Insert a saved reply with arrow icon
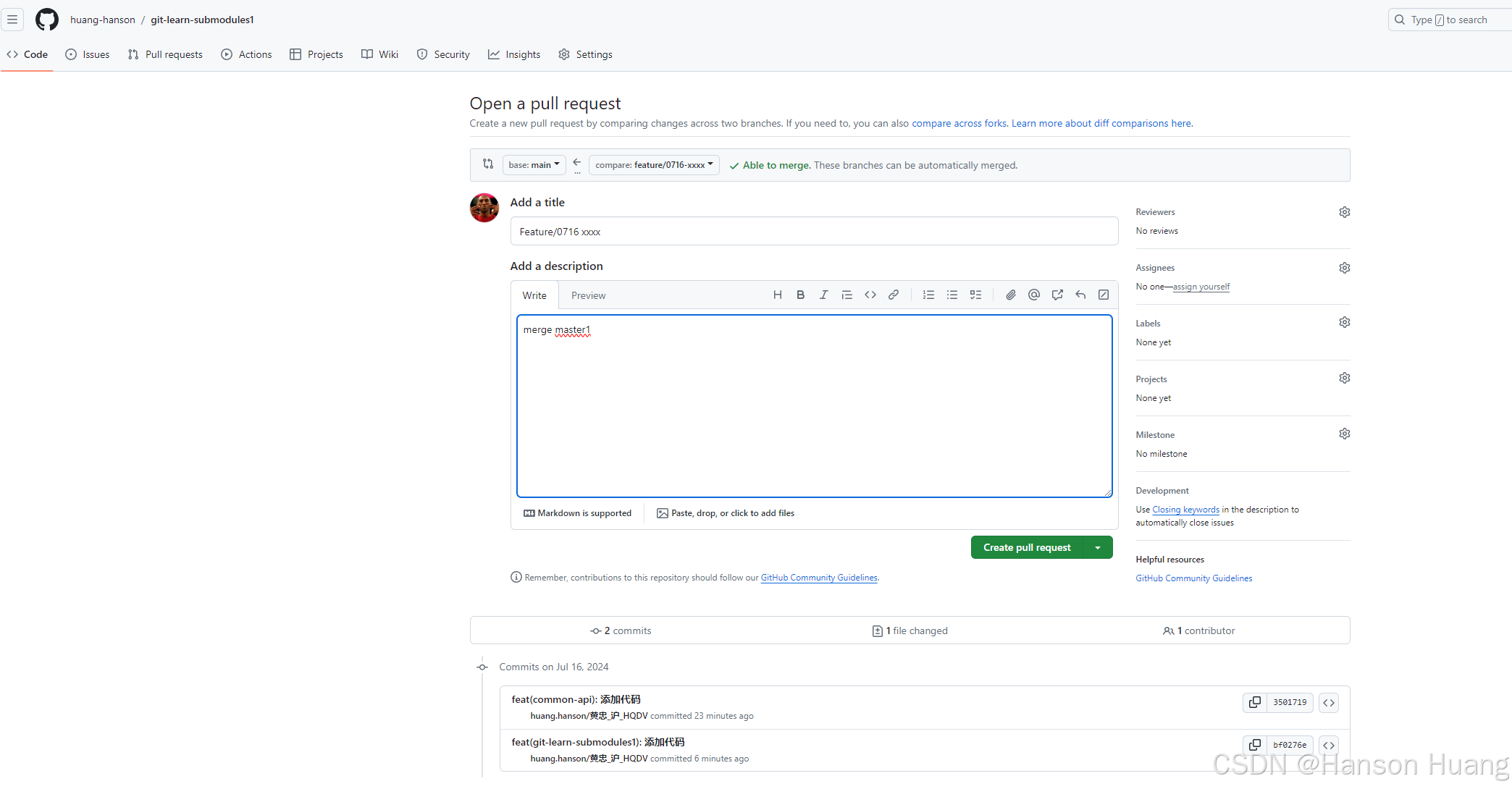 (1080, 295)
